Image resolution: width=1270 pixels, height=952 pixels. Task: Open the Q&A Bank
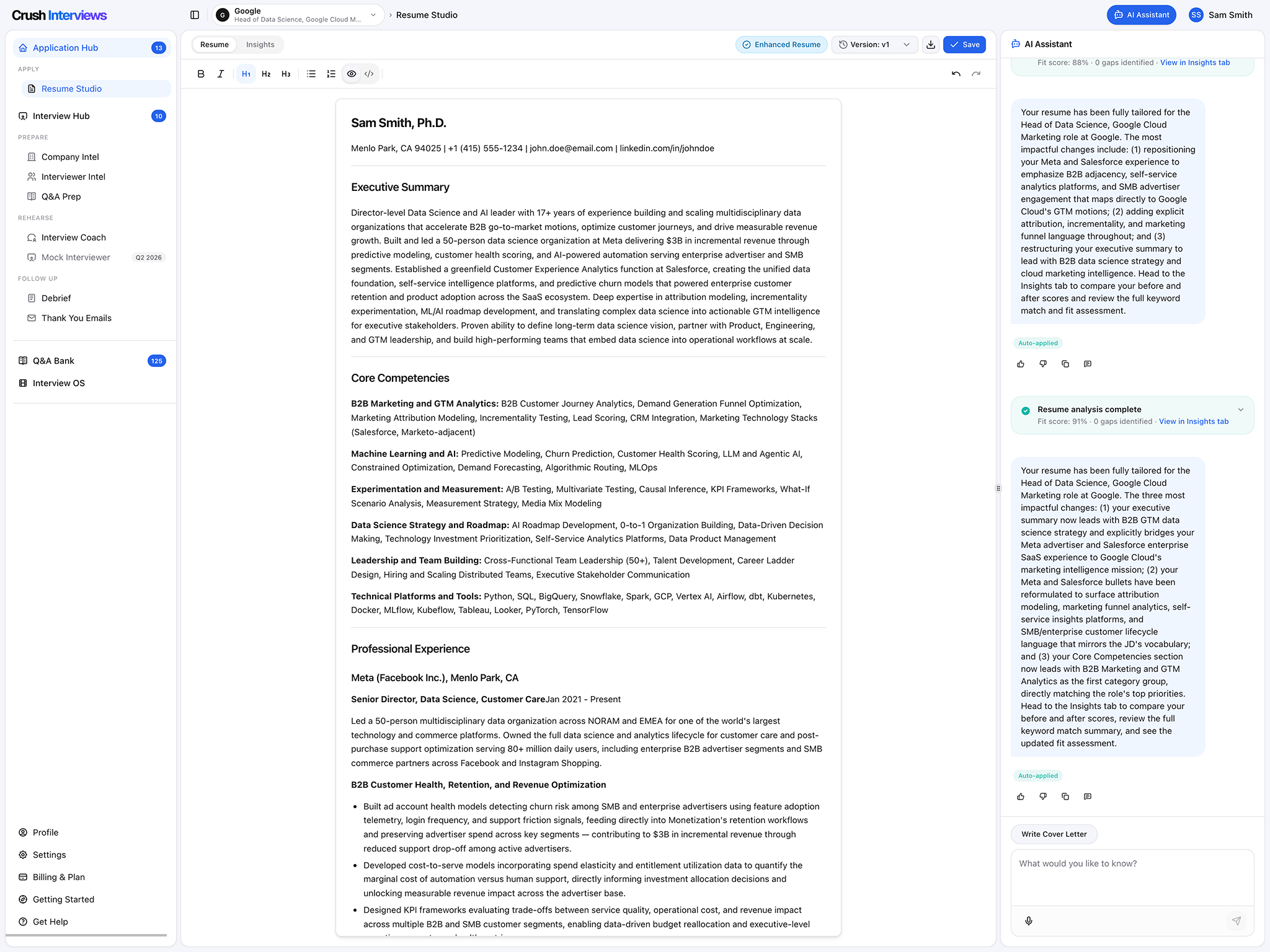tap(92, 361)
